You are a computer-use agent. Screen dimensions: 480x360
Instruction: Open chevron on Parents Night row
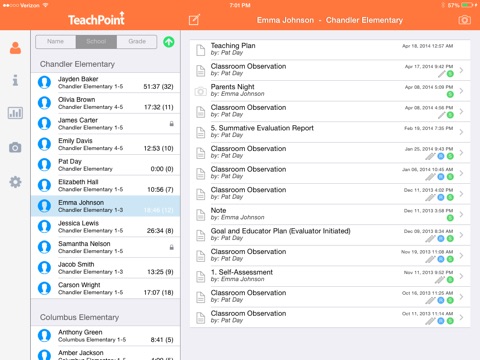point(461,91)
